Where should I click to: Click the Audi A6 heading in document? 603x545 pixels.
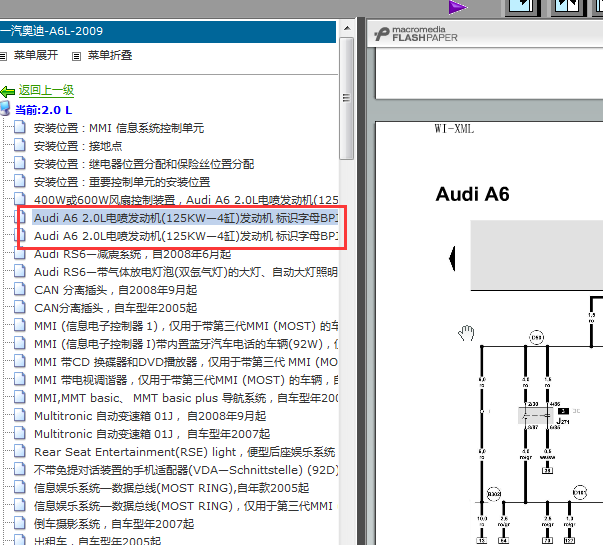click(472, 194)
